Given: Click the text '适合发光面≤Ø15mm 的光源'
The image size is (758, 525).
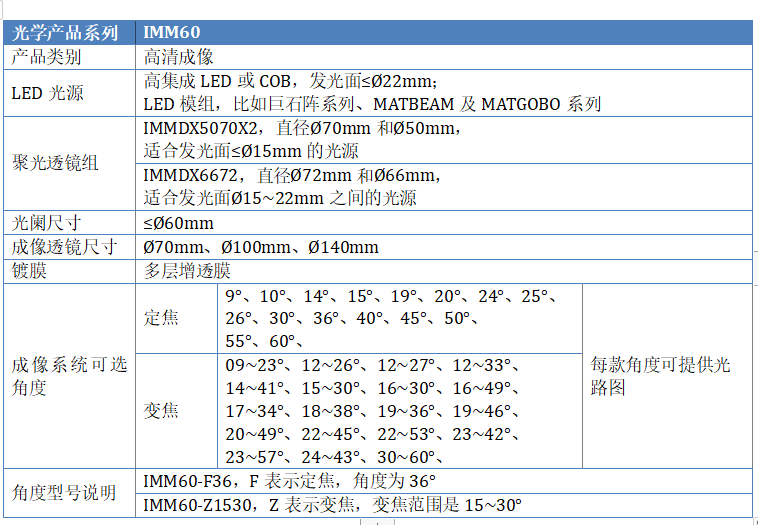Looking at the screenshot, I should pos(250,151).
